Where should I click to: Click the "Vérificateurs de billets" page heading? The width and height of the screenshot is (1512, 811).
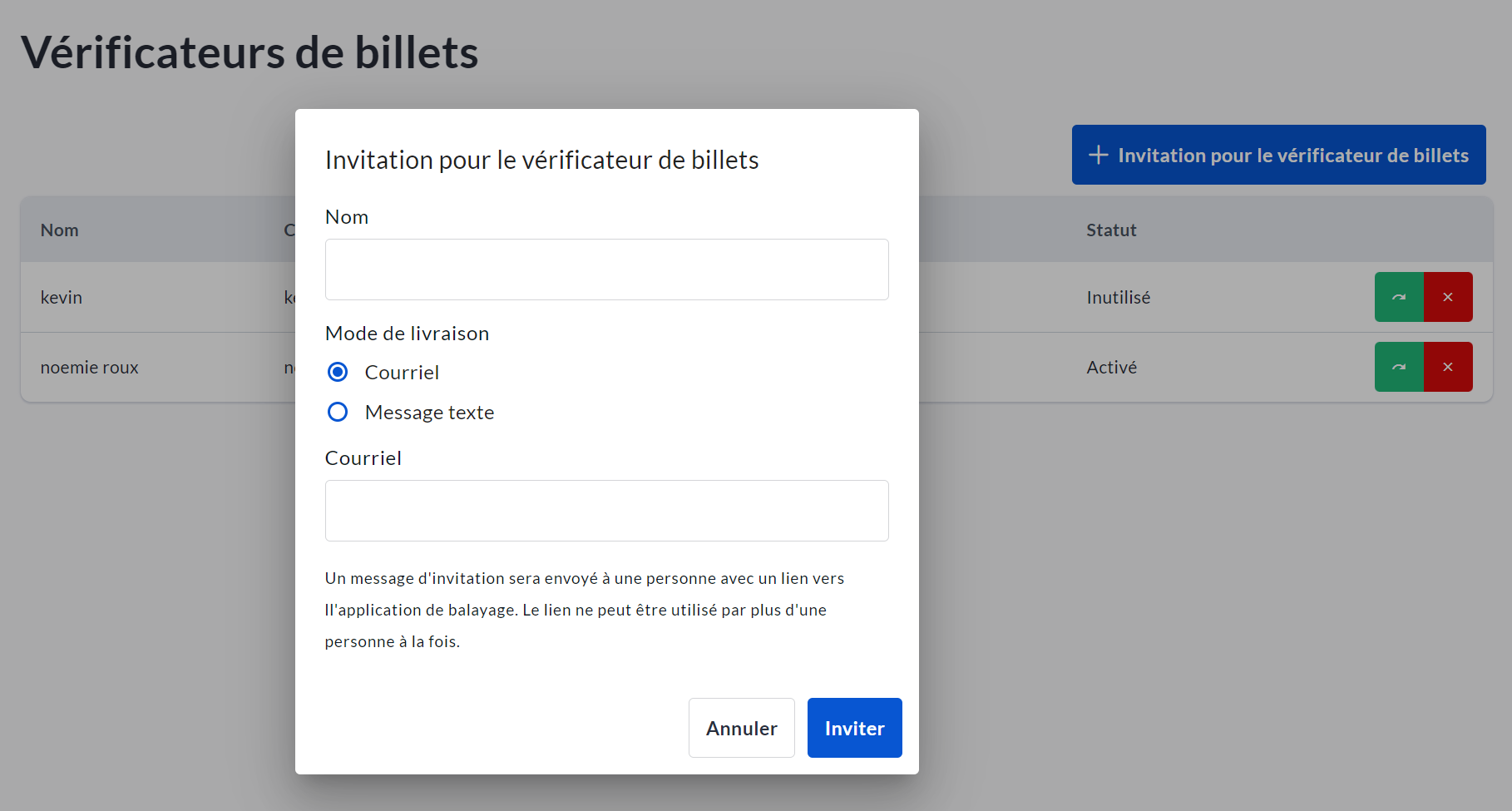coord(250,52)
